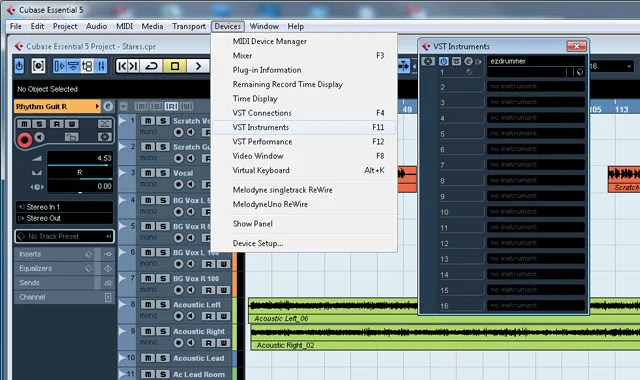Mute the track in Inspector
Image resolution: width=640 pixels, height=380 pixels.
[x=24, y=124]
